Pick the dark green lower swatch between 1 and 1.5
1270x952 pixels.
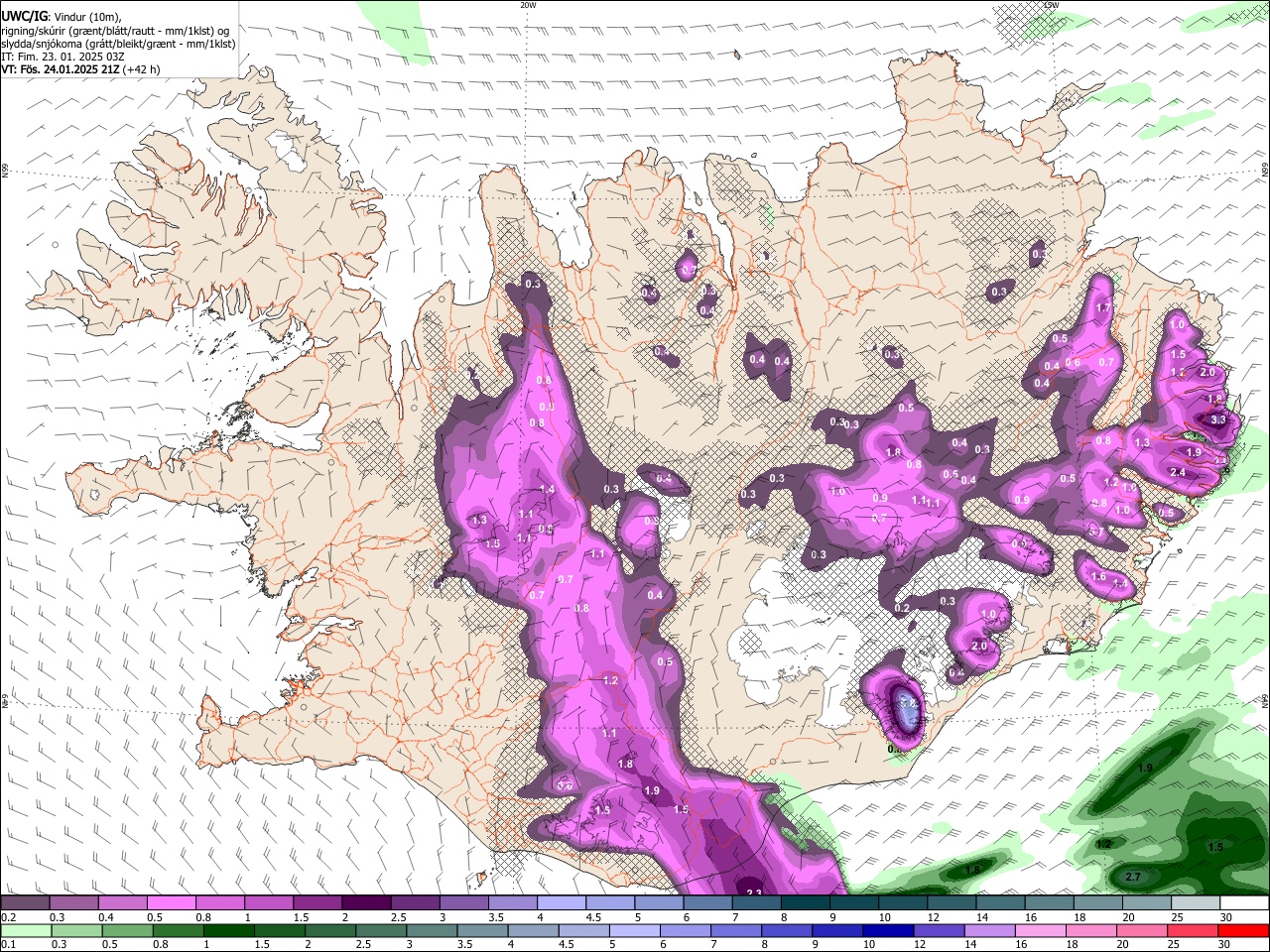[227, 930]
